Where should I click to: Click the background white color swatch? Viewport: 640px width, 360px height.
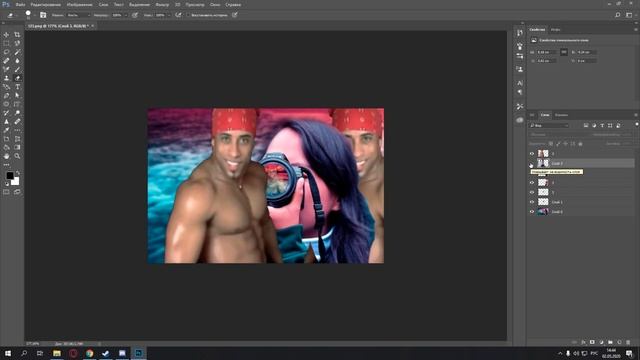coord(16,182)
